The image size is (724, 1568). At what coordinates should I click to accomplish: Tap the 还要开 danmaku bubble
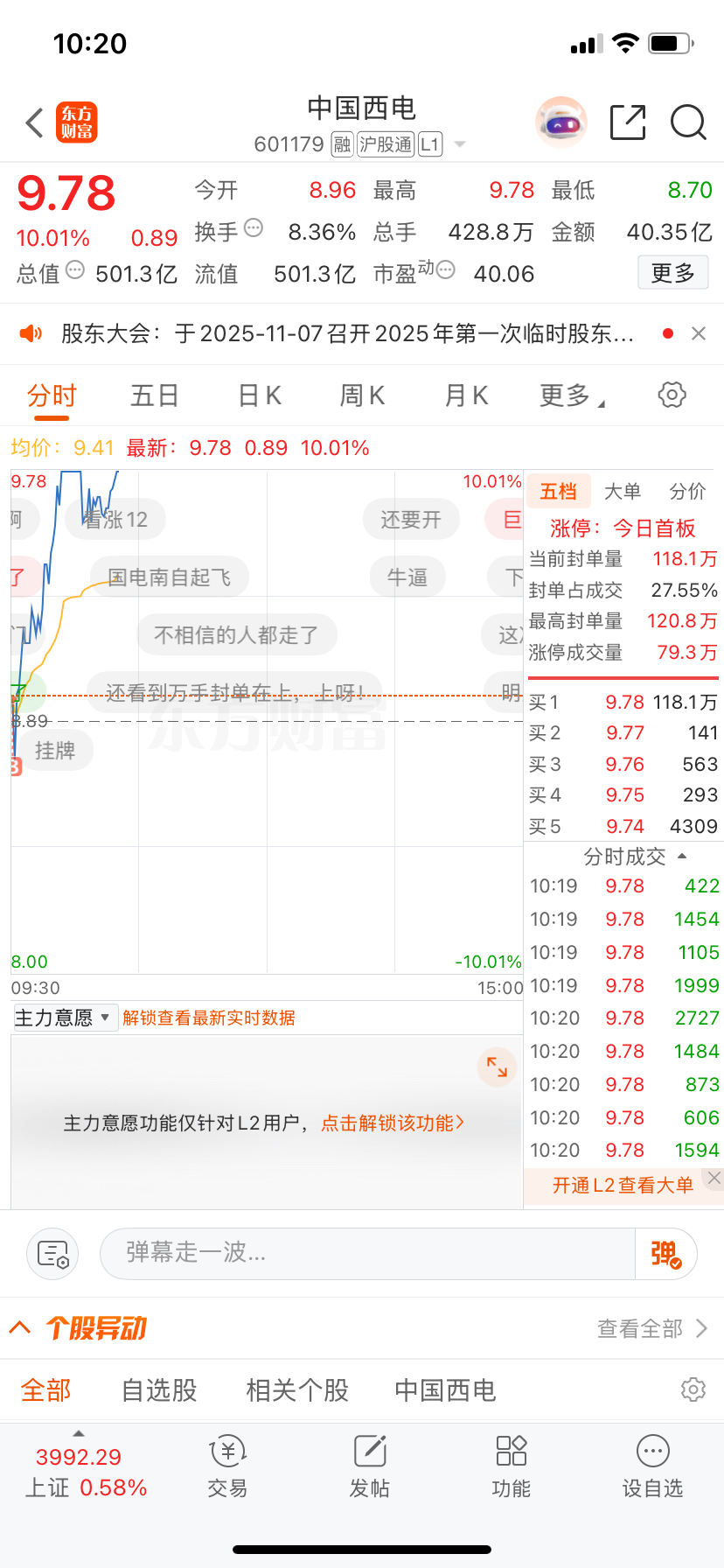[411, 520]
